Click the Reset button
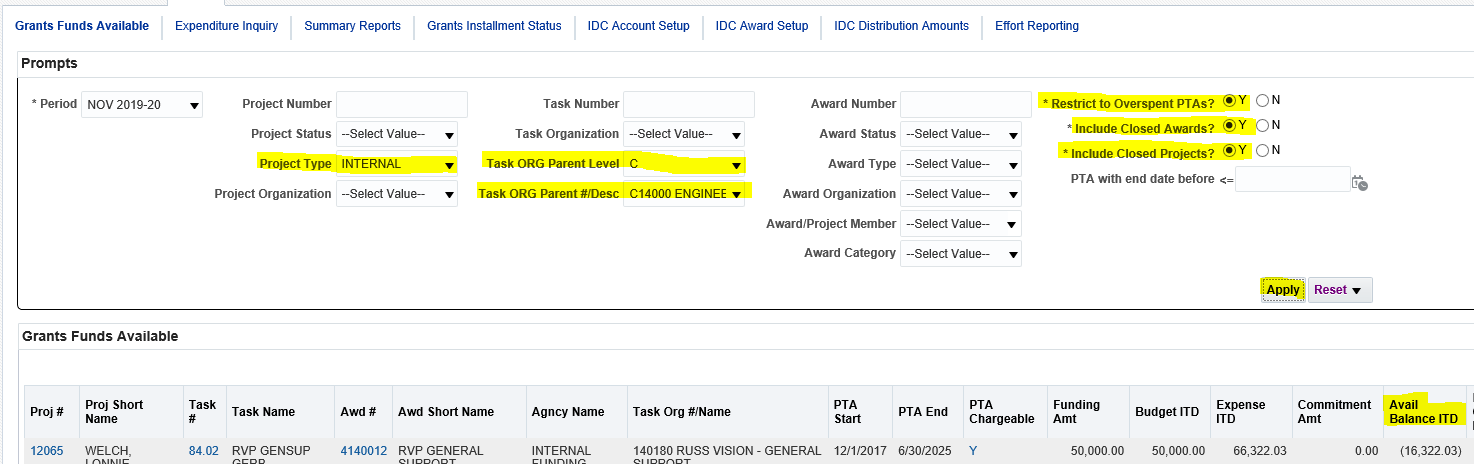Viewport: 1474px width, 464px height. point(1339,290)
